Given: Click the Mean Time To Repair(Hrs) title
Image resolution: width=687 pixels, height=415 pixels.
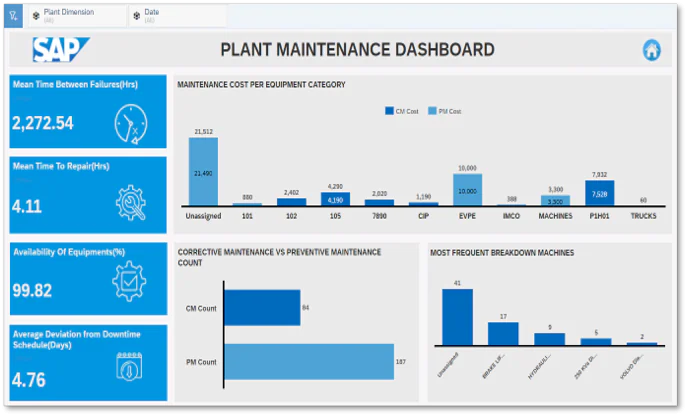Looking at the screenshot, I should 61,166.
